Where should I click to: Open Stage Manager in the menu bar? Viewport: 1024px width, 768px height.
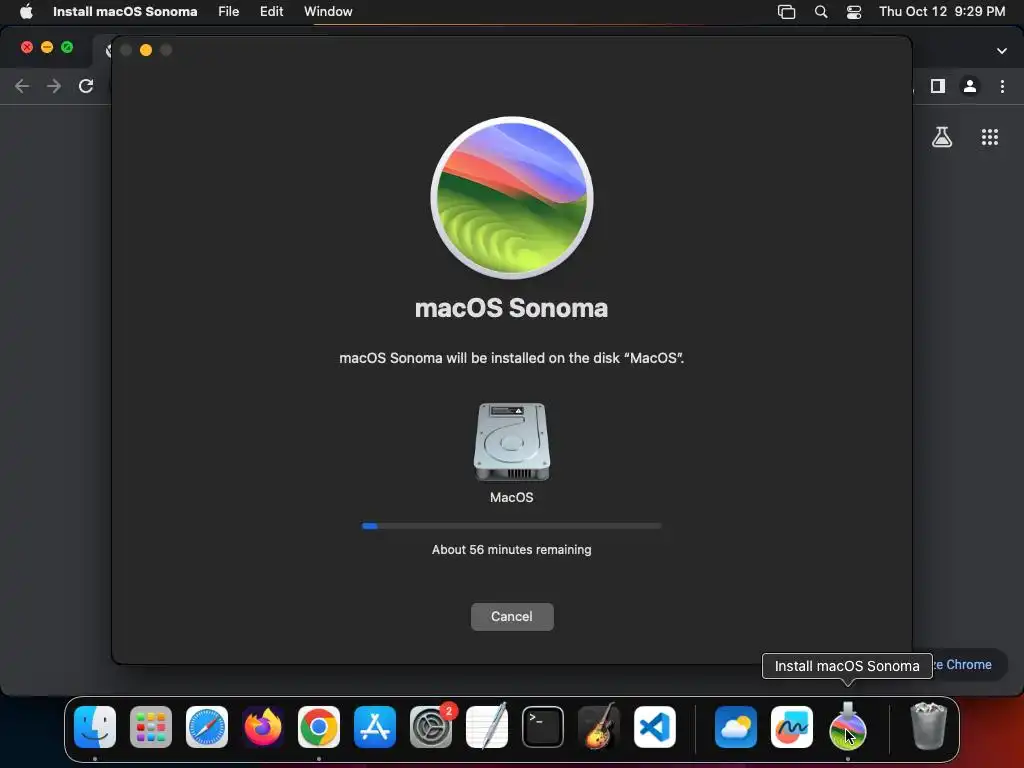[x=786, y=12]
